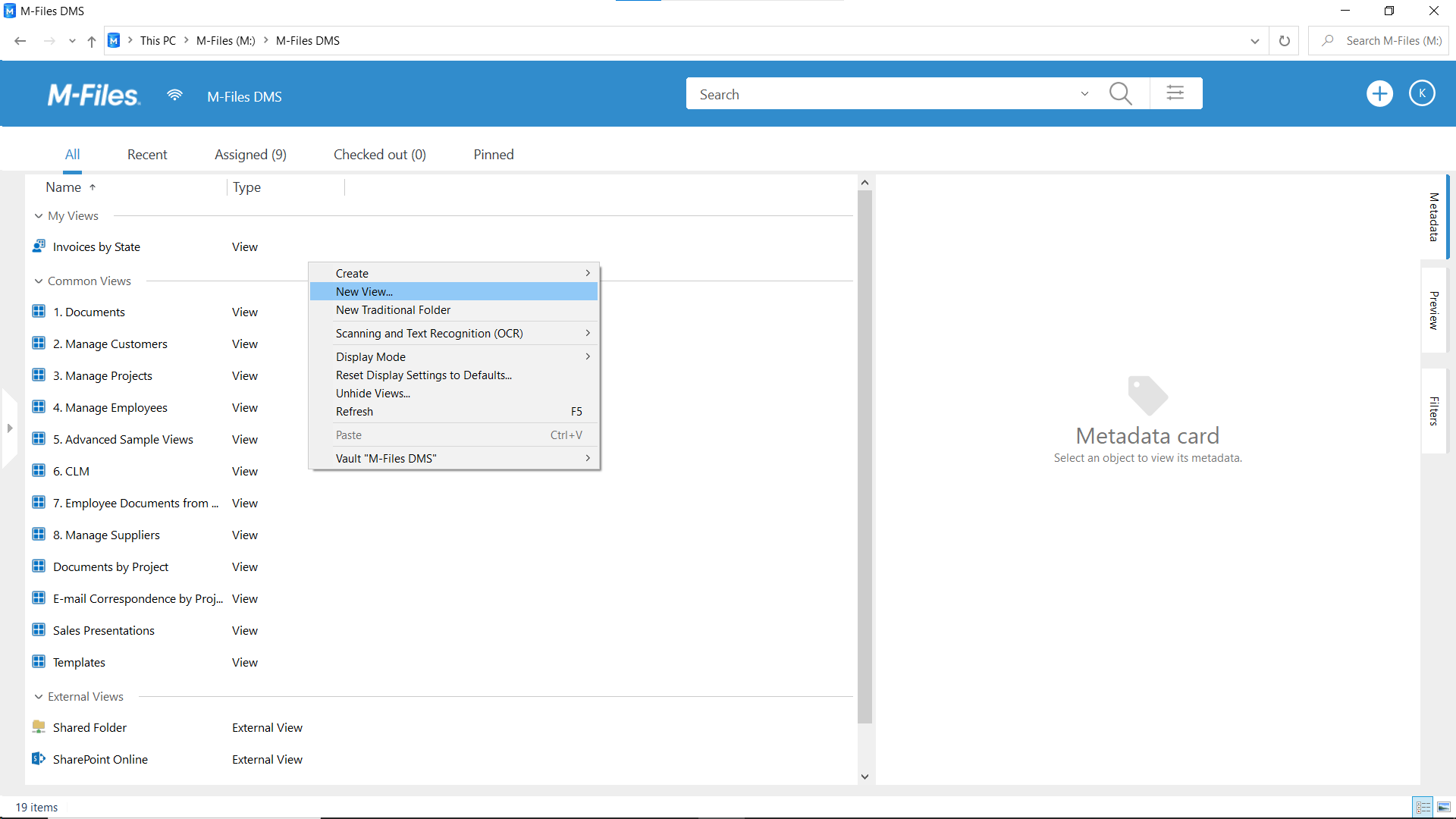Viewport: 1456px width, 819px height.
Task: Select Reset Display Settings to Defaults...
Action: (453, 375)
